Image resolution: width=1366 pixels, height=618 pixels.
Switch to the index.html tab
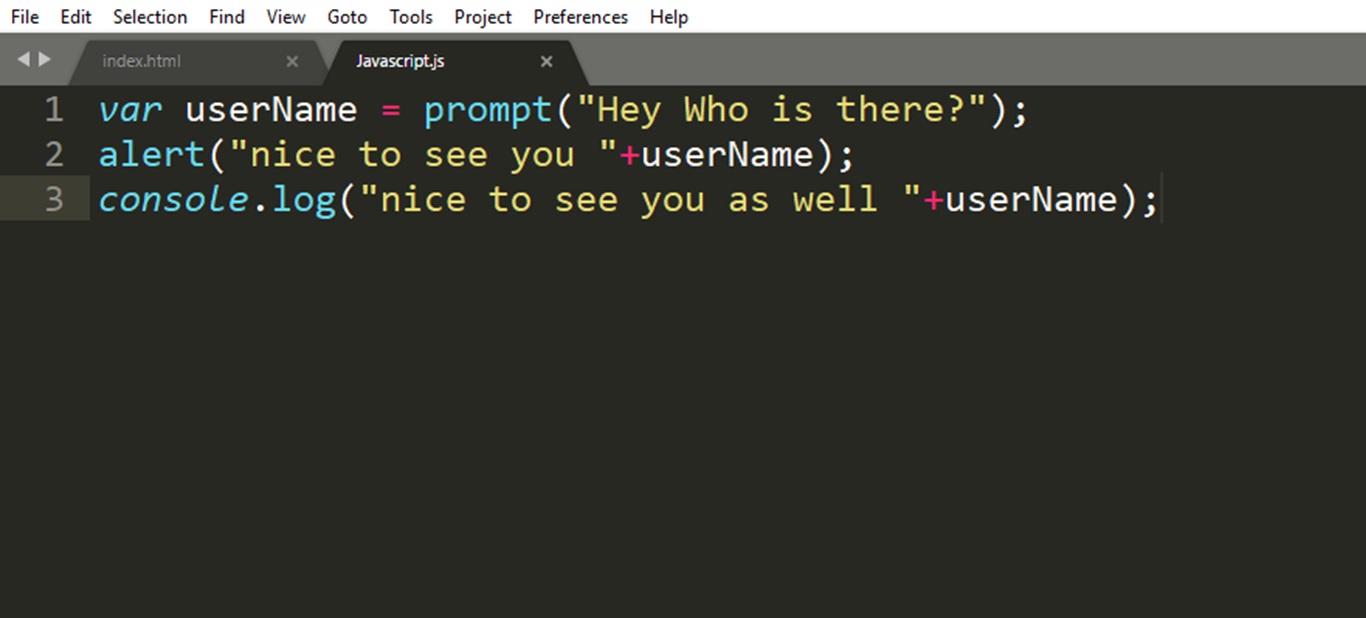click(141, 61)
